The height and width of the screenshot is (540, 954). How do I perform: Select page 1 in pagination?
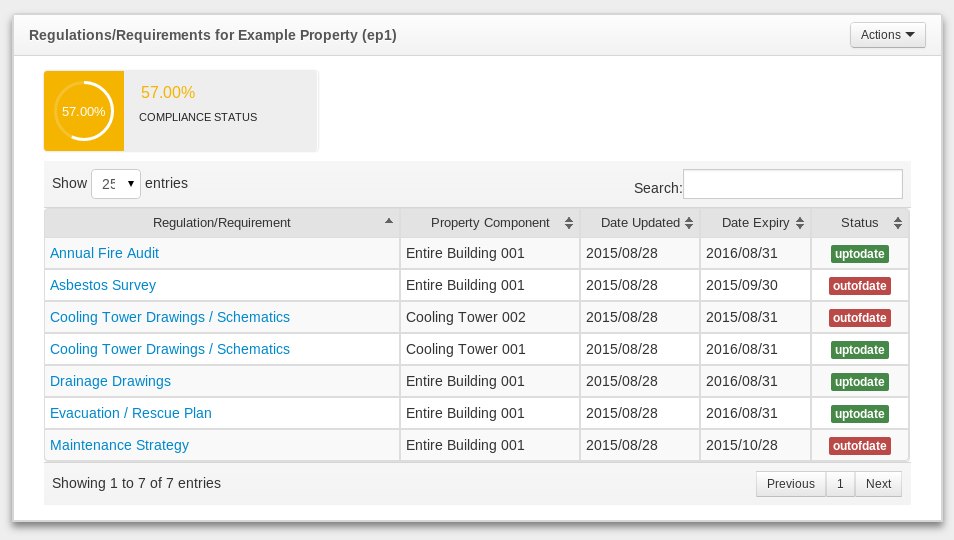[840, 484]
